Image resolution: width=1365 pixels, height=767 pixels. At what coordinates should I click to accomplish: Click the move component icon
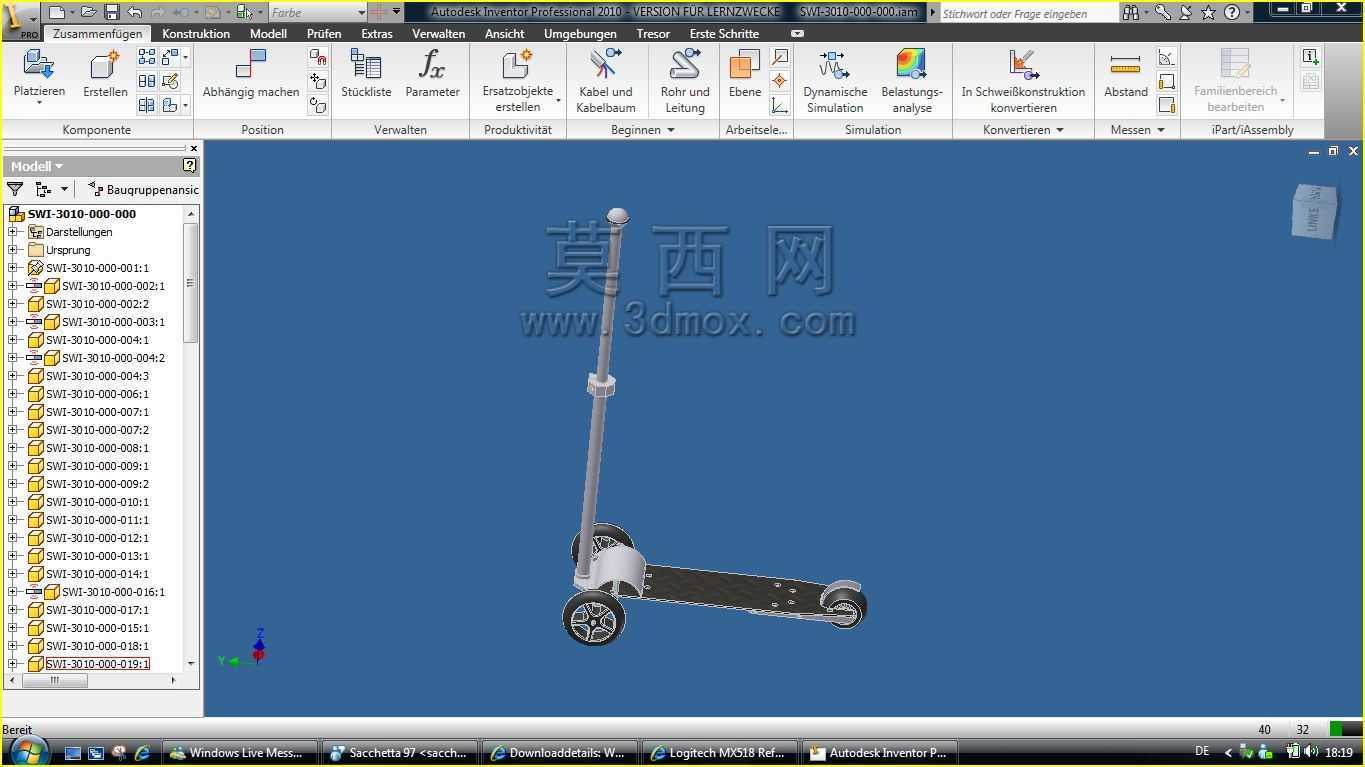click(x=318, y=81)
